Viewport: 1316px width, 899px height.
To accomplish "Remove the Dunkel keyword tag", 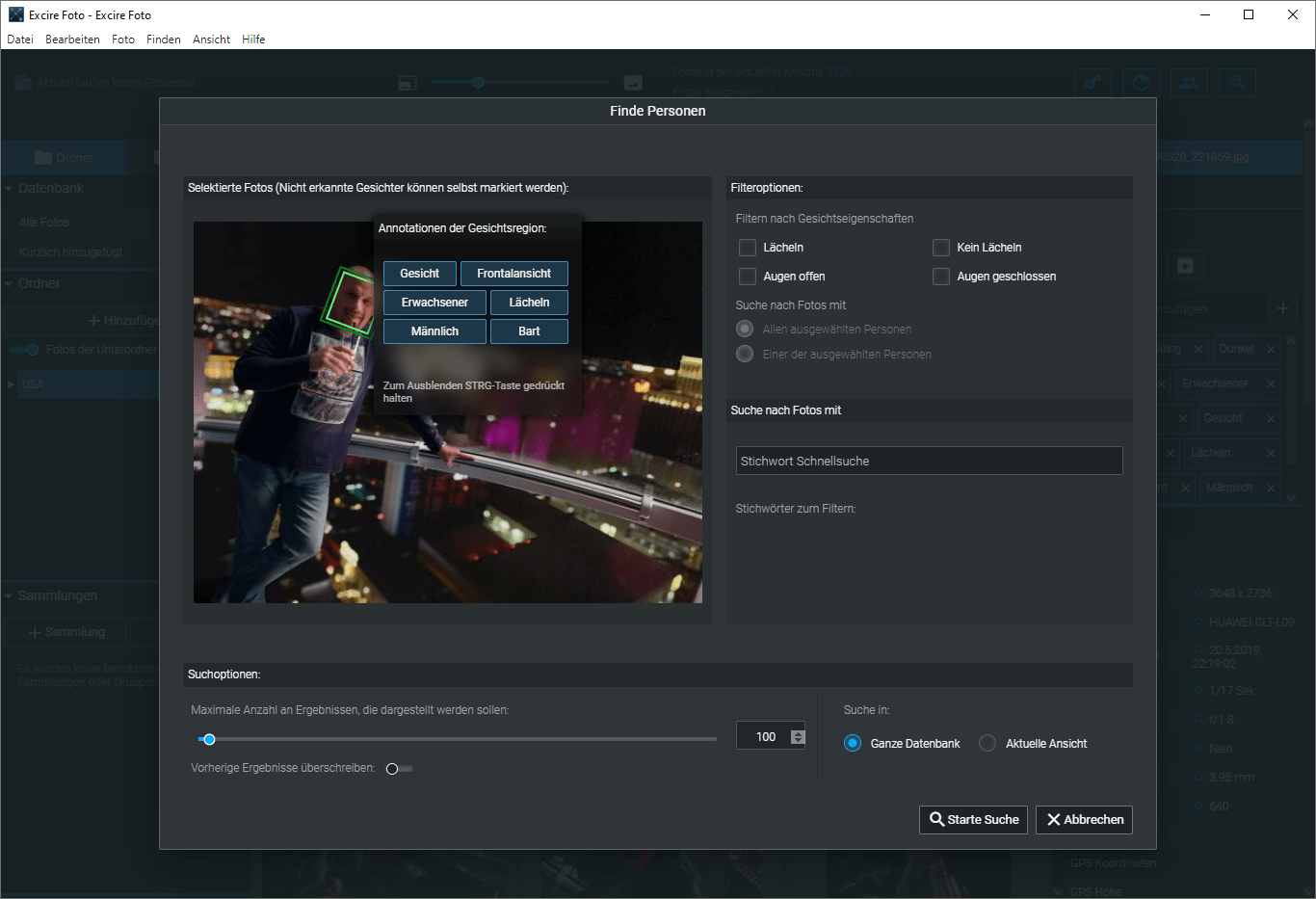I will coord(1271,349).
